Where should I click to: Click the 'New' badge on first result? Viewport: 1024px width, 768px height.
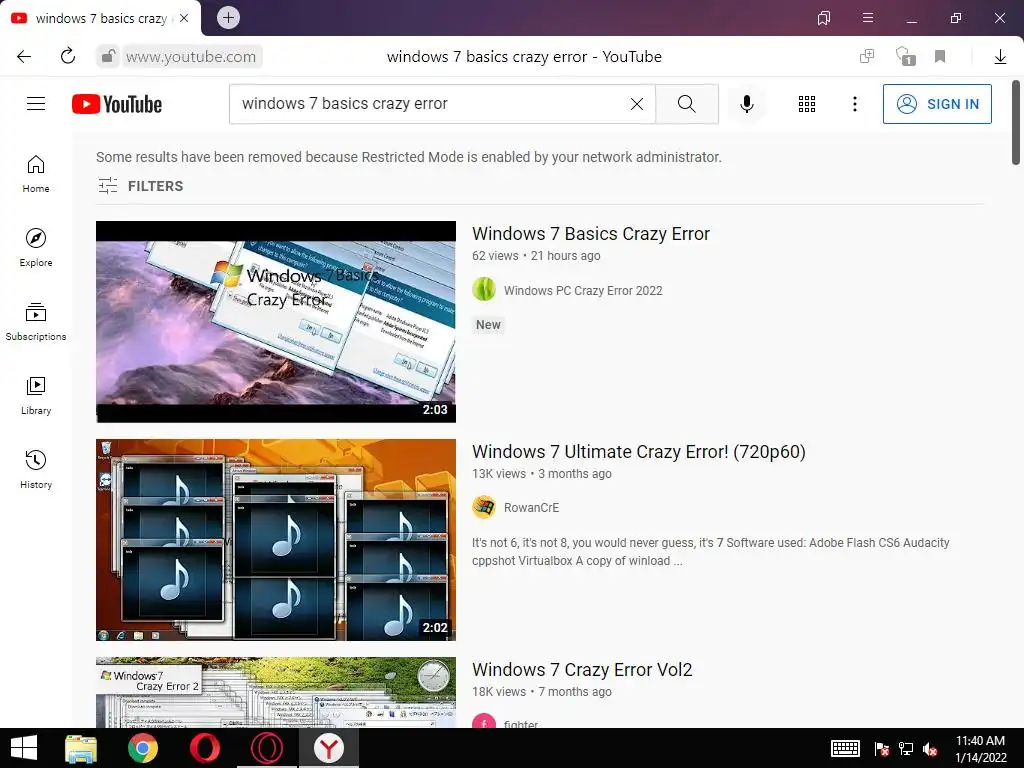point(488,325)
